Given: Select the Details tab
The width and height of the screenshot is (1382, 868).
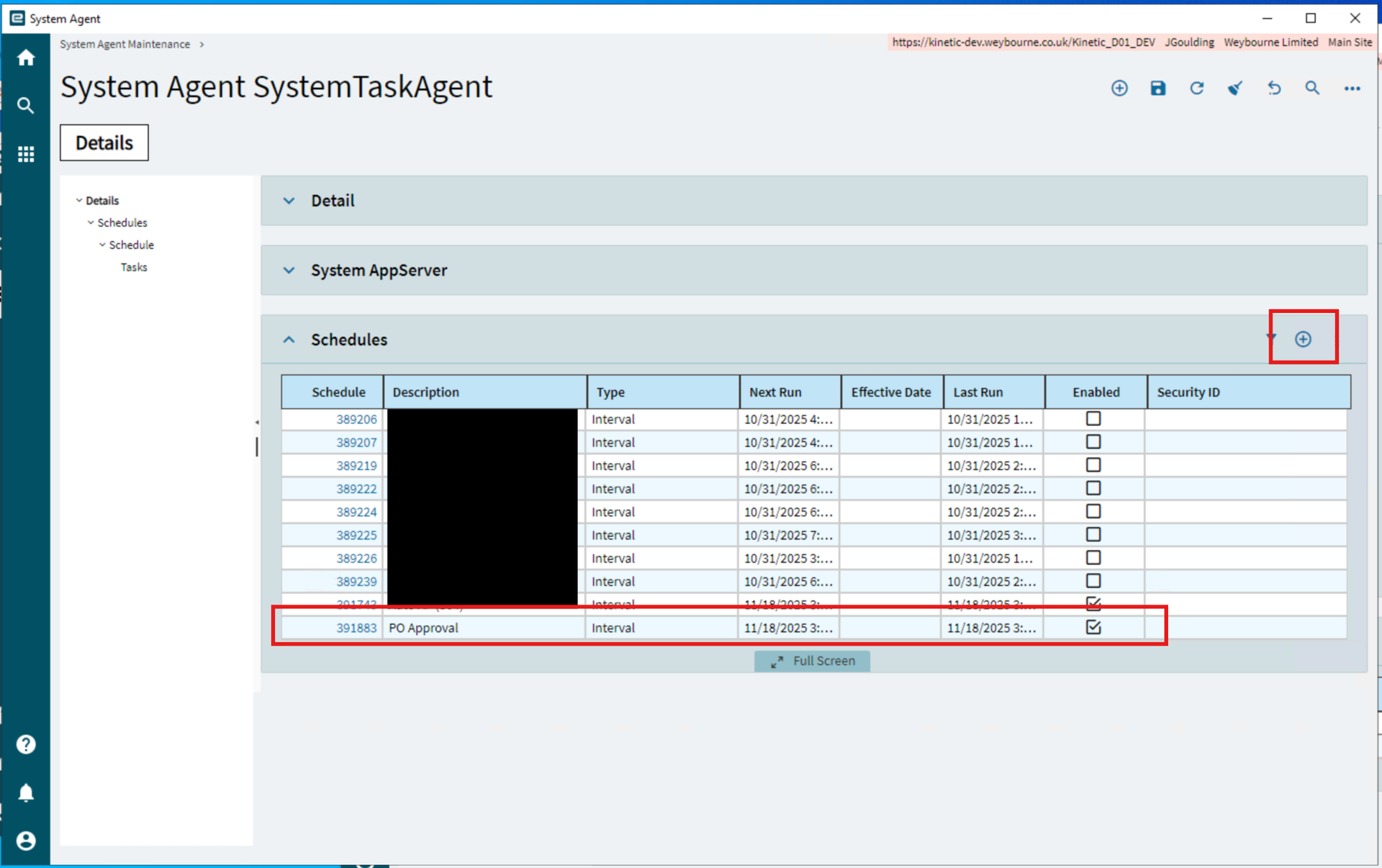Looking at the screenshot, I should pyautogui.click(x=104, y=143).
